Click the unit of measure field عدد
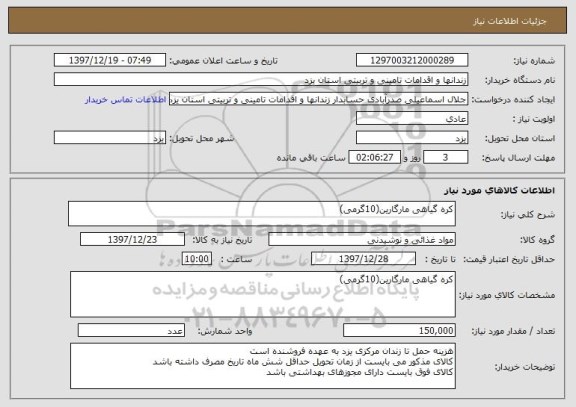 (131, 331)
